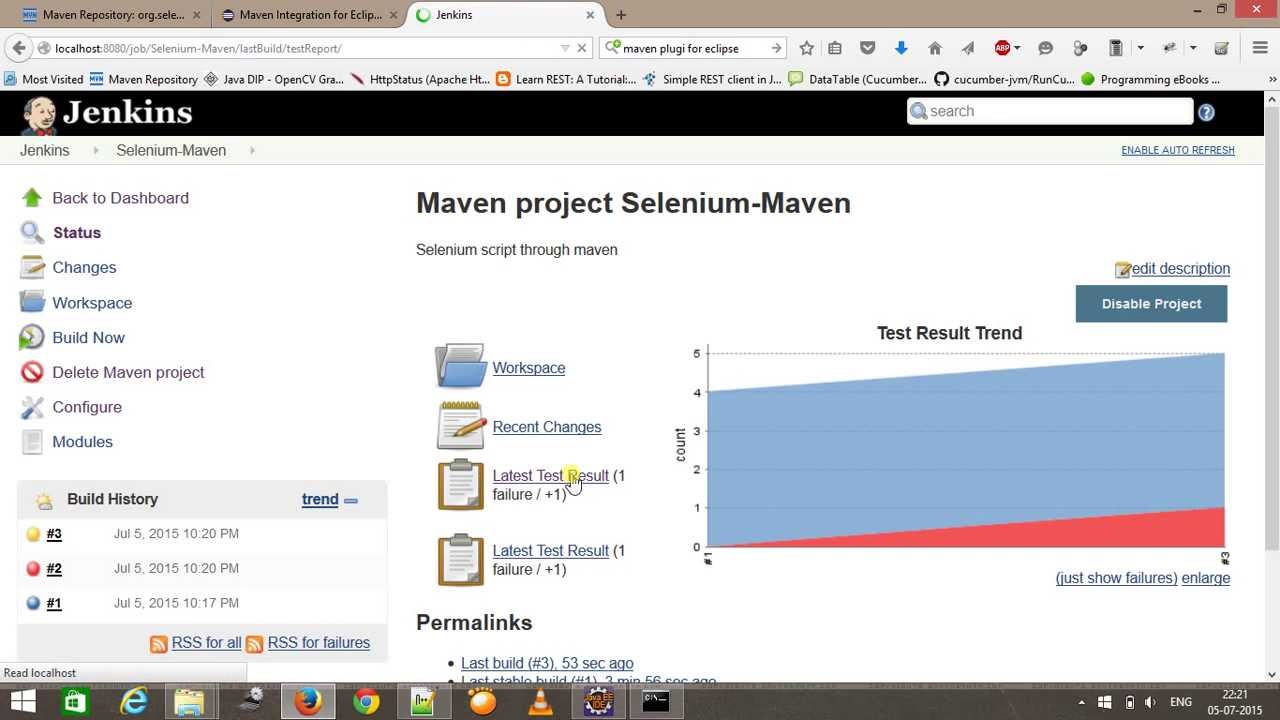The height and width of the screenshot is (720, 1280).
Task: Open the Adblock Plus dropdown arrow
Action: pos(1017,48)
